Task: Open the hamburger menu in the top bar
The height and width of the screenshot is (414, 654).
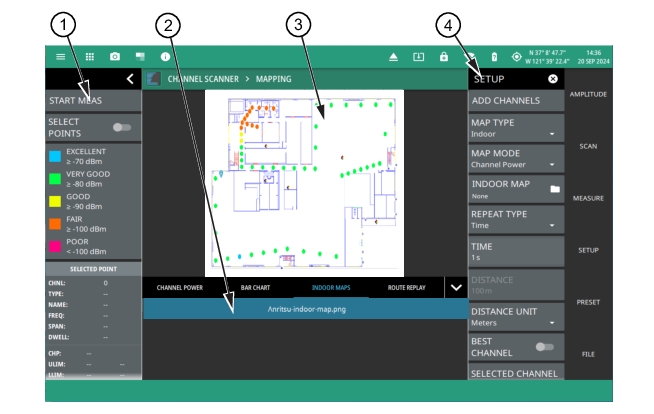Action: coord(60,57)
